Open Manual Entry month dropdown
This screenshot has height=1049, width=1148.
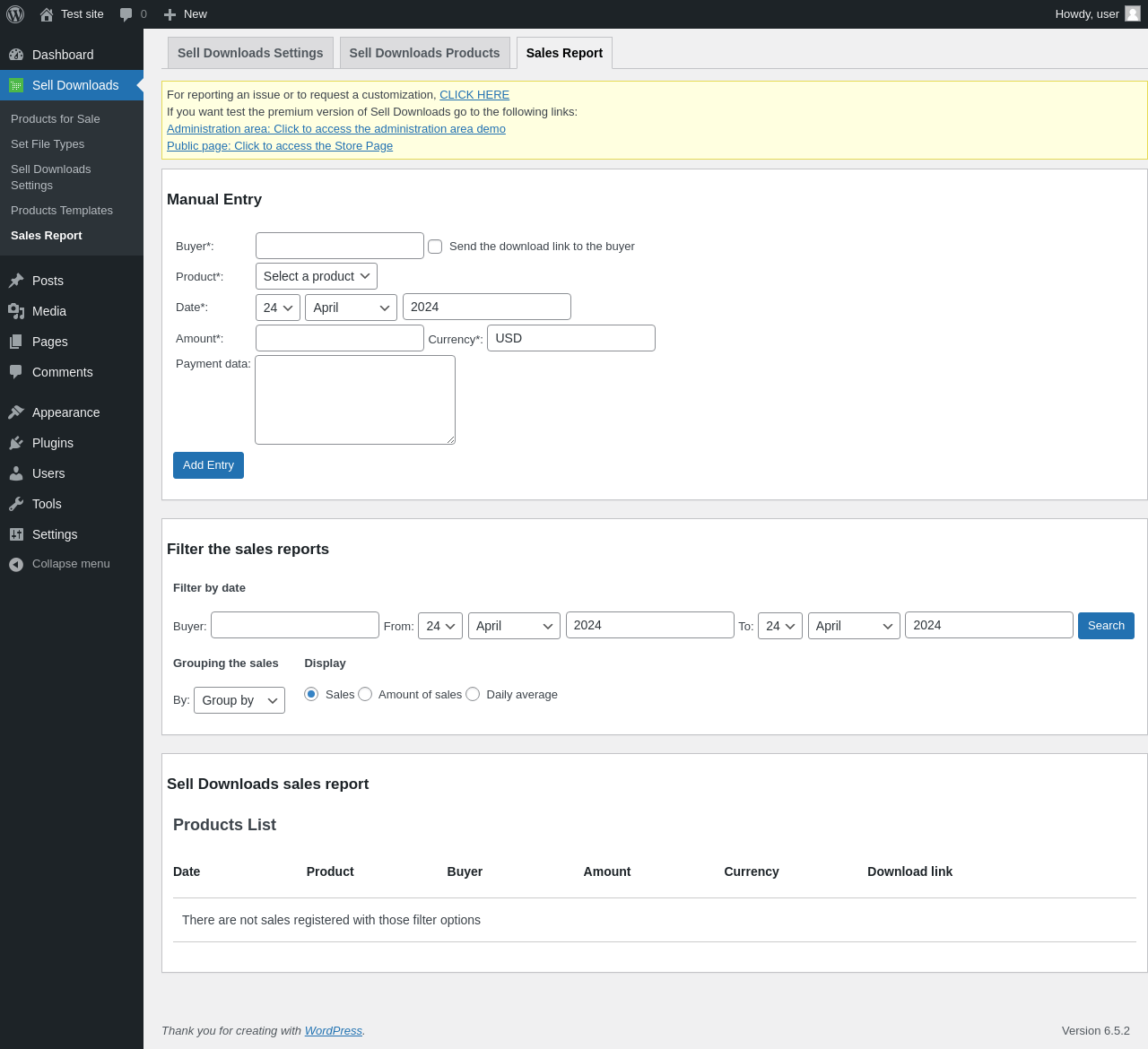[x=351, y=308]
